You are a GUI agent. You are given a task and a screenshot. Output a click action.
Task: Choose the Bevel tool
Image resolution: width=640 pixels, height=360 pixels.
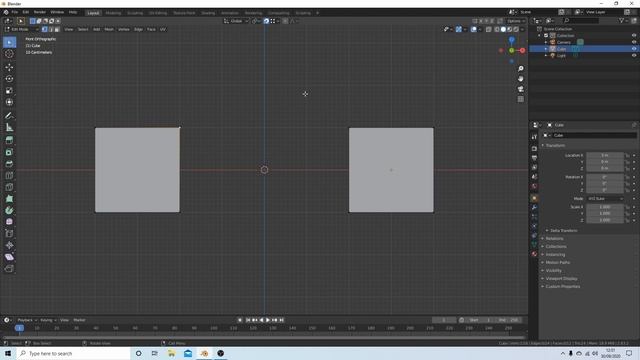point(9,164)
